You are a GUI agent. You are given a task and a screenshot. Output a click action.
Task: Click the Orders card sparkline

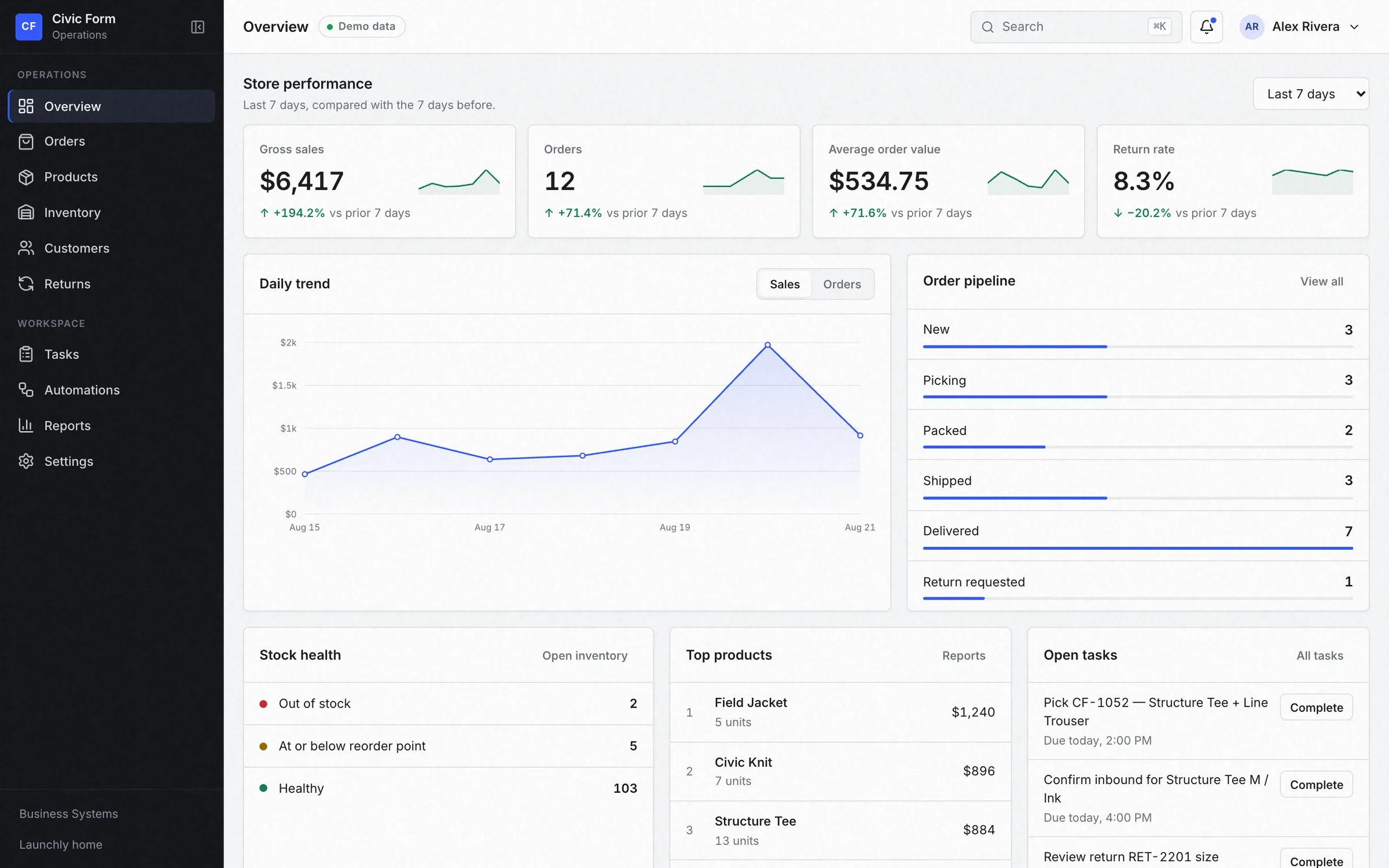point(743,182)
